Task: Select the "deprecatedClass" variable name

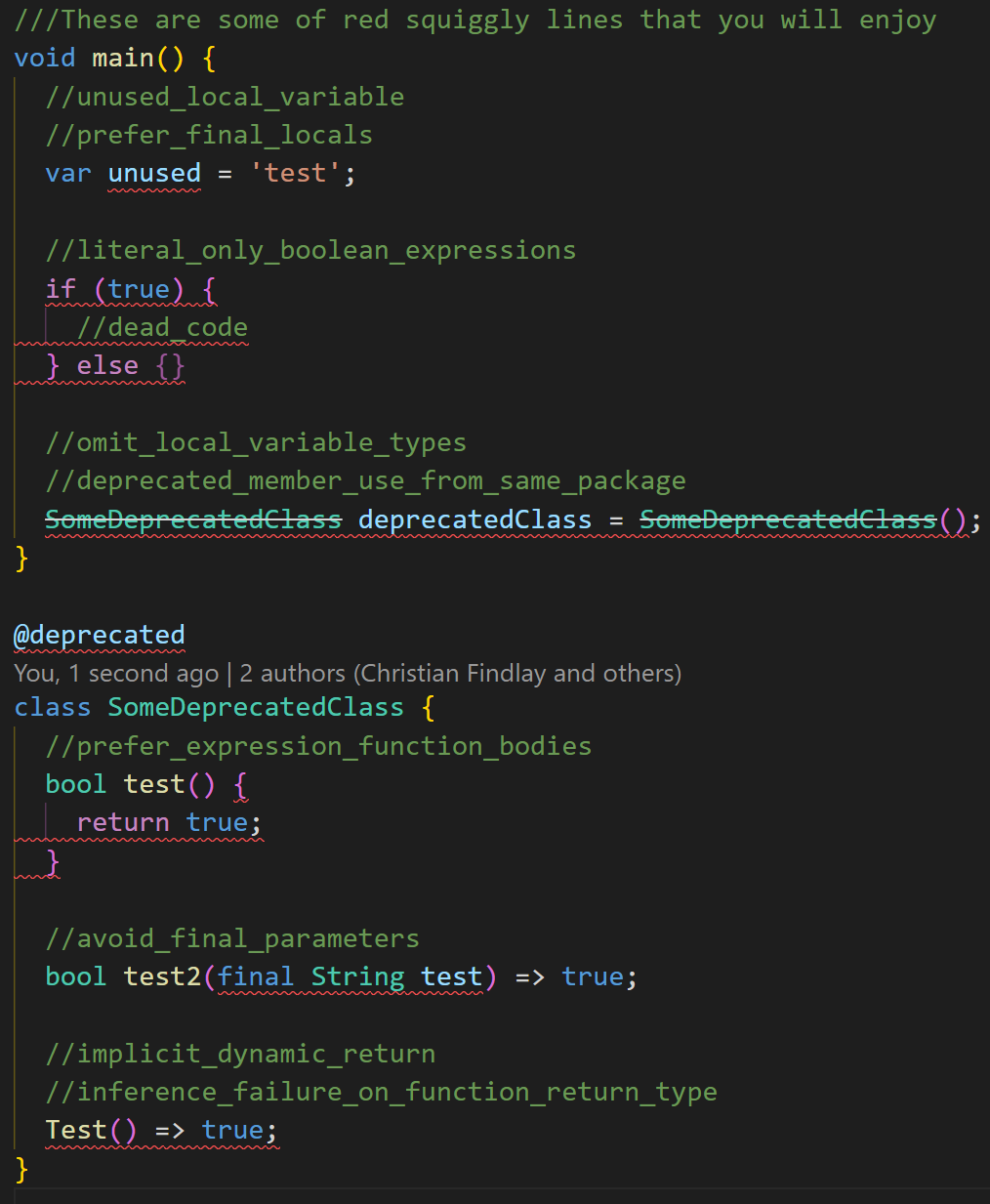Action: coord(474,519)
